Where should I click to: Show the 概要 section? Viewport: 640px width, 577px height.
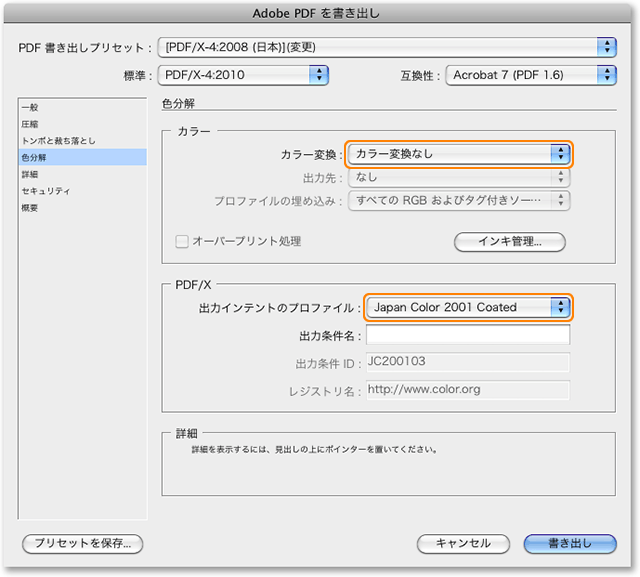tap(31, 207)
